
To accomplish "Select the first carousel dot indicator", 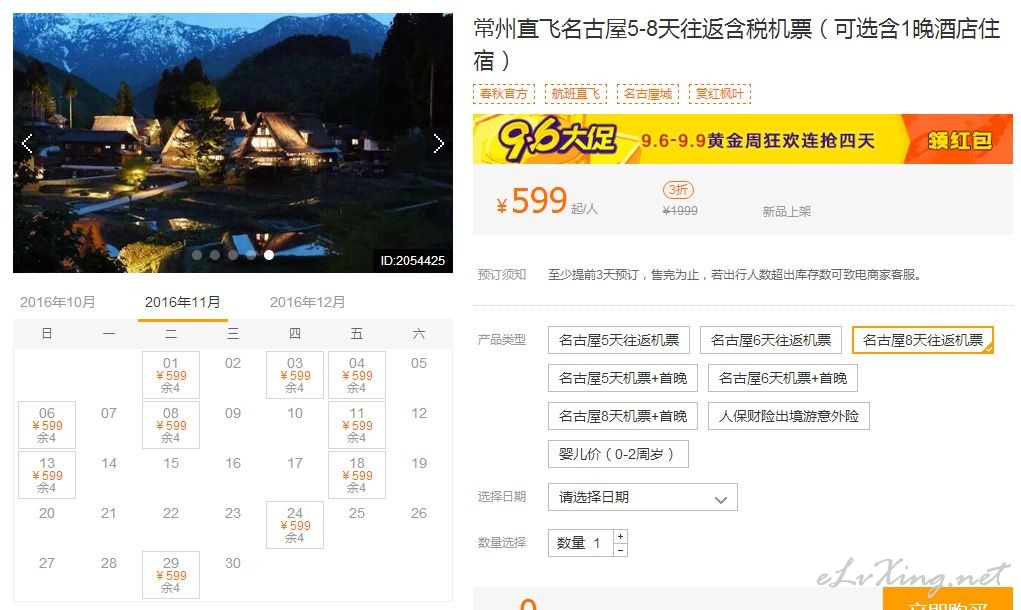I will point(197,255).
